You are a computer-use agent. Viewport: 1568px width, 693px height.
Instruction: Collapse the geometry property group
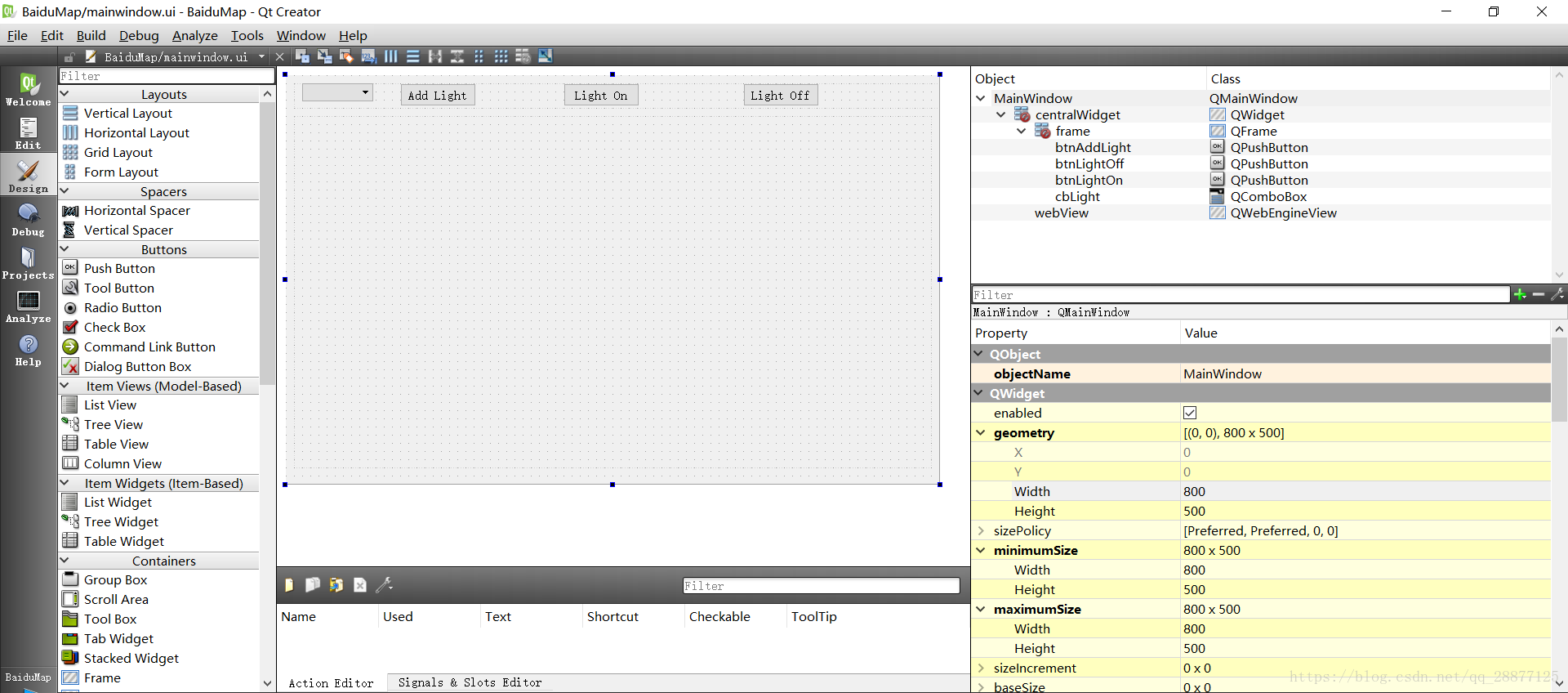tap(981, 432)
